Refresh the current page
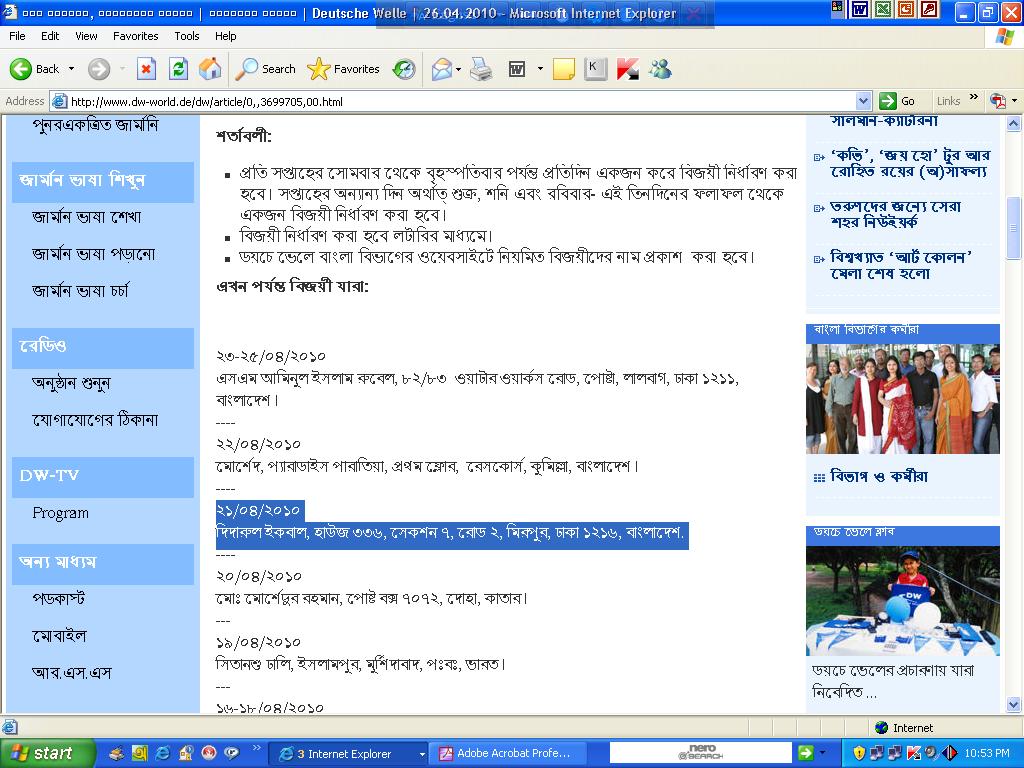The width and height of the screenshot is (1024, 768). [178, 69]
